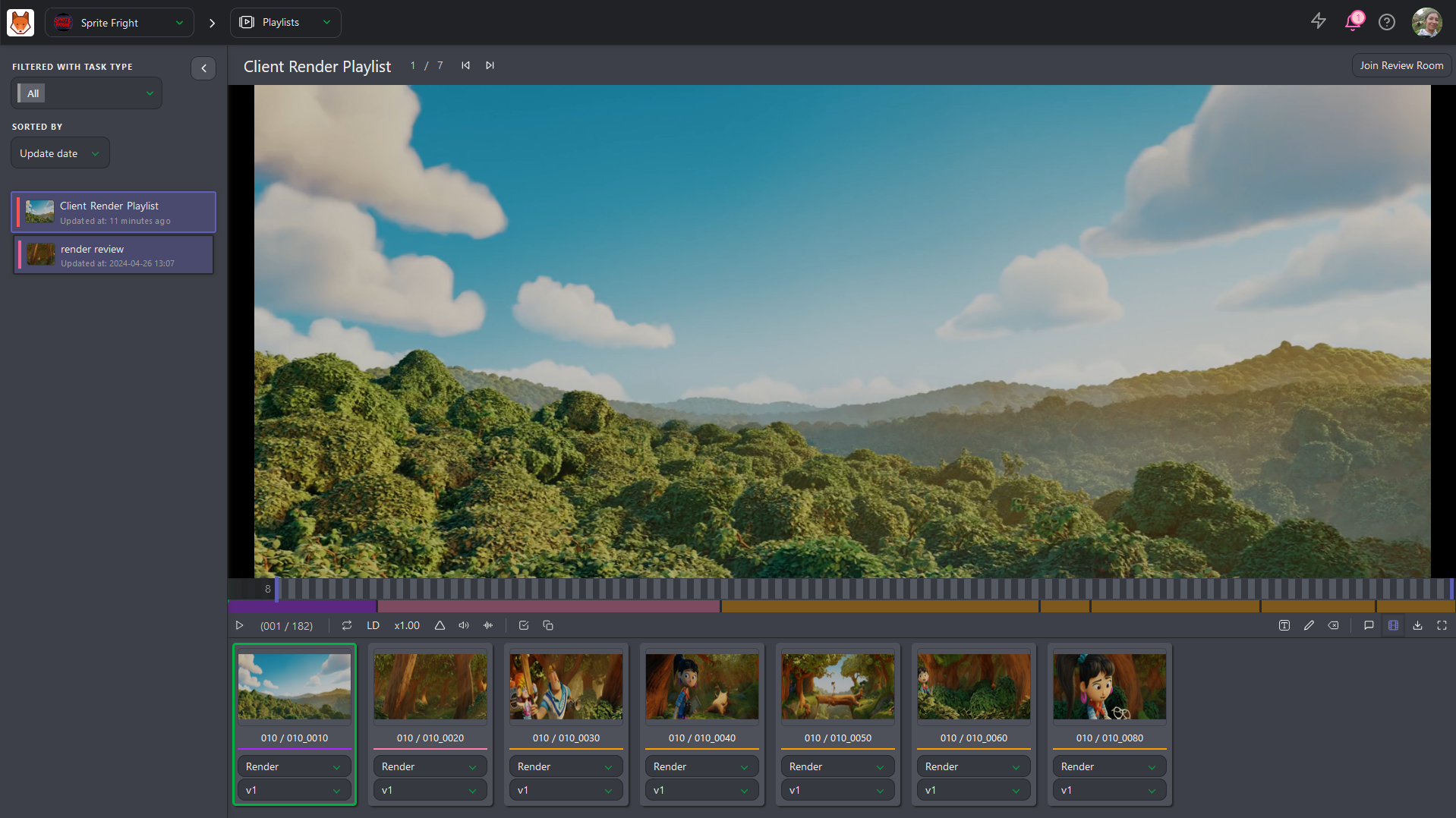This screenshot has width=1456, height=818.
Task: Skip to the next entity in the playlist
Action: coord(490,65)
